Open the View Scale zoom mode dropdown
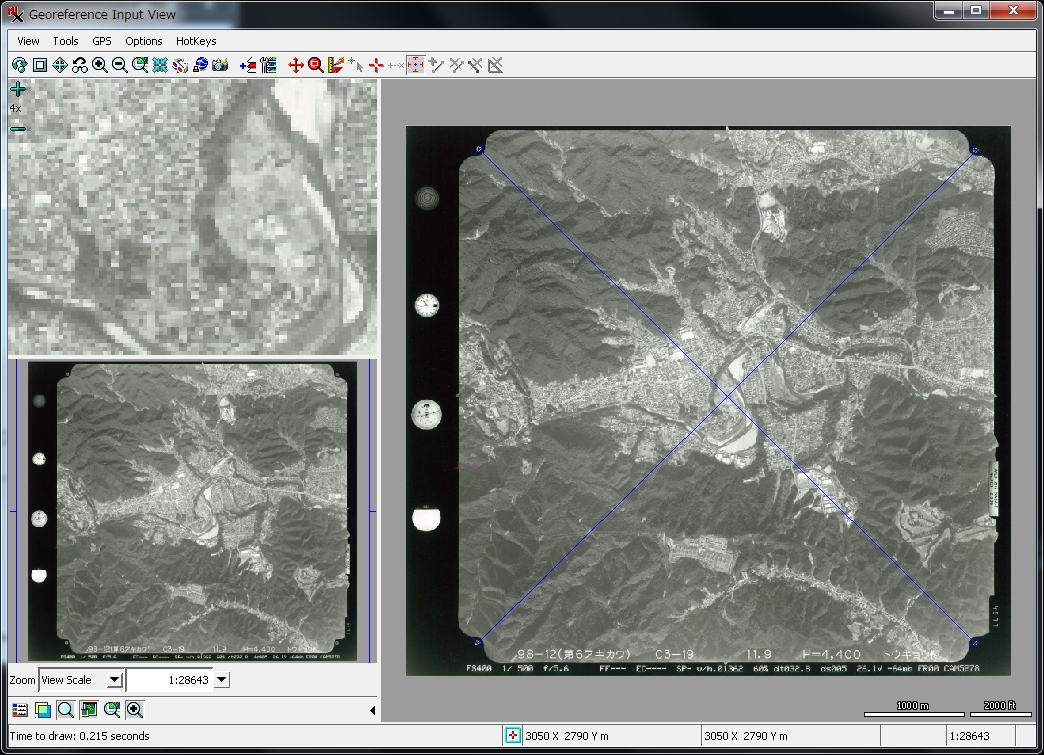The width and height of the screenshot is (1044, 755). 114,680
